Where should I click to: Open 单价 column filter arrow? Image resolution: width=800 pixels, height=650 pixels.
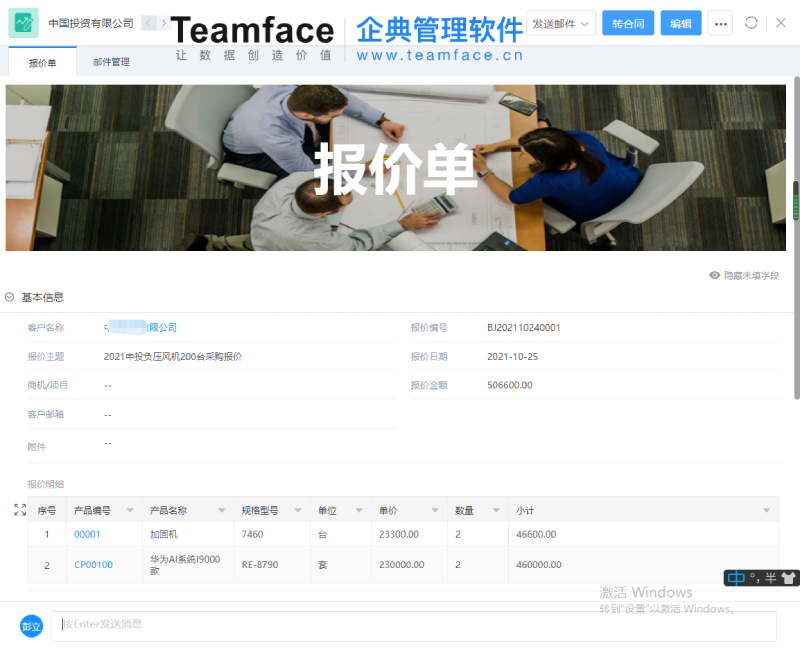(x=435, y=510)
